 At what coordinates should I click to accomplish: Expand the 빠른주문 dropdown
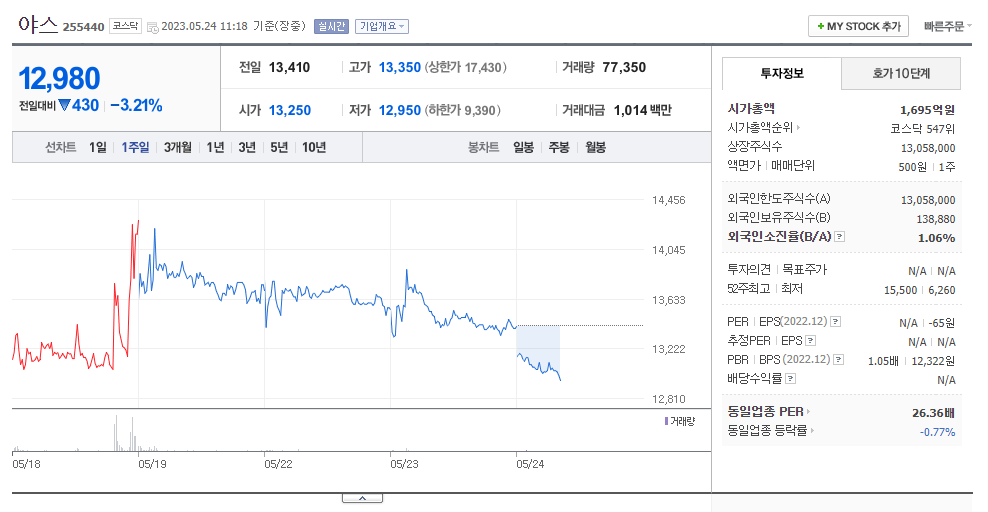[948, 26]
